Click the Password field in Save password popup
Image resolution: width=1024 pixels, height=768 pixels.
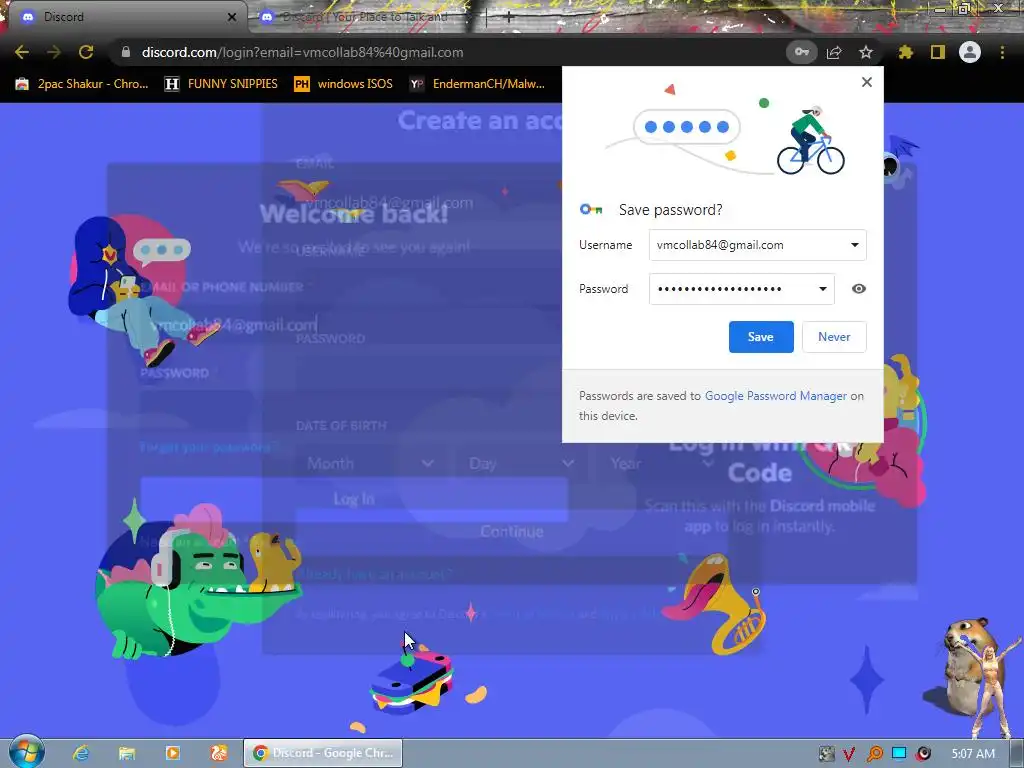[741, 289]
